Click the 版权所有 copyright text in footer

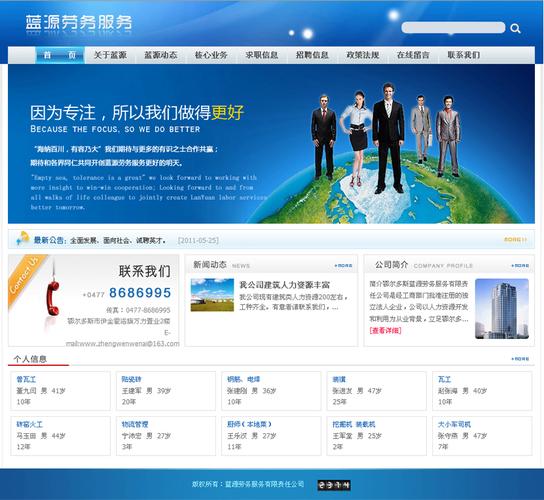[248, 484]
